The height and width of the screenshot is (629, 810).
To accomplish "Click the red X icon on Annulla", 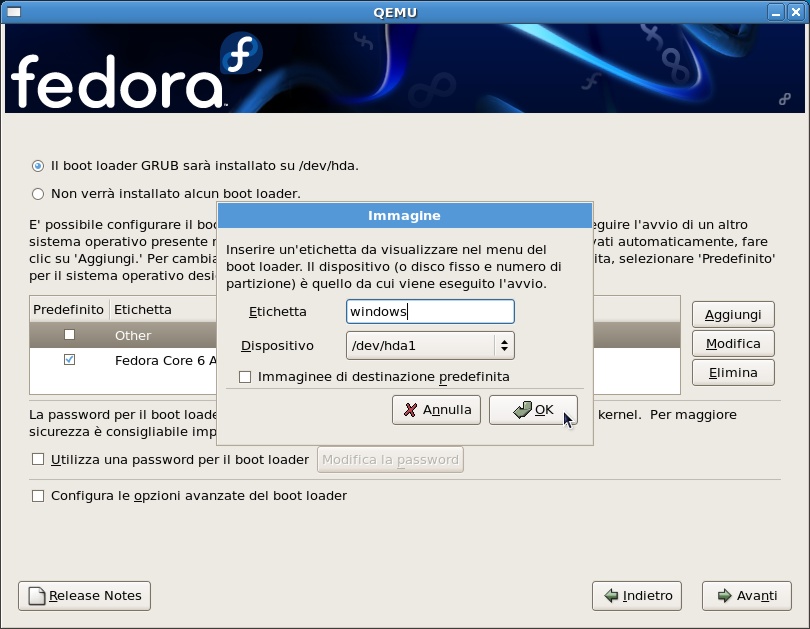I will coord(410,410).
